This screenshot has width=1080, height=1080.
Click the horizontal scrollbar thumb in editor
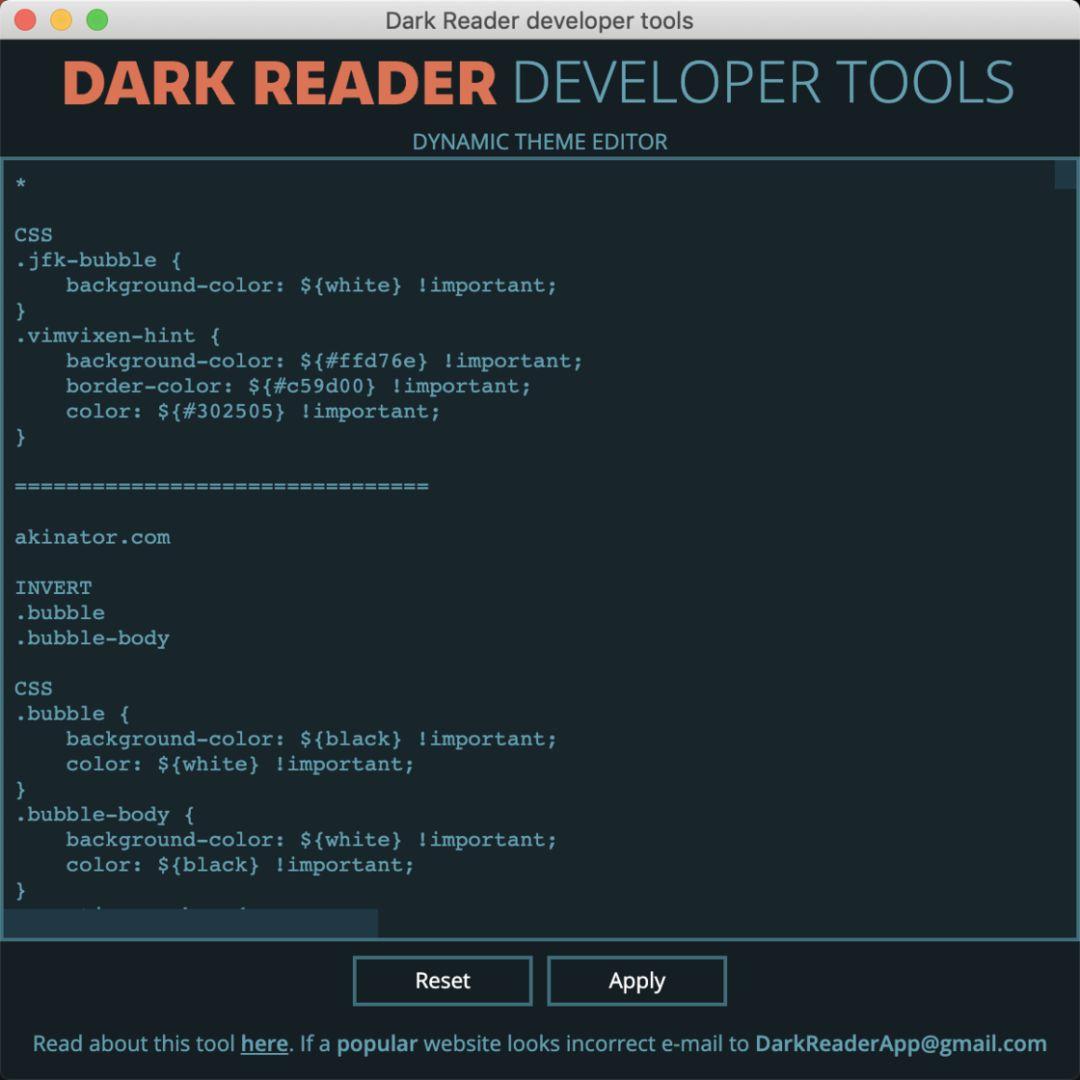191,923
